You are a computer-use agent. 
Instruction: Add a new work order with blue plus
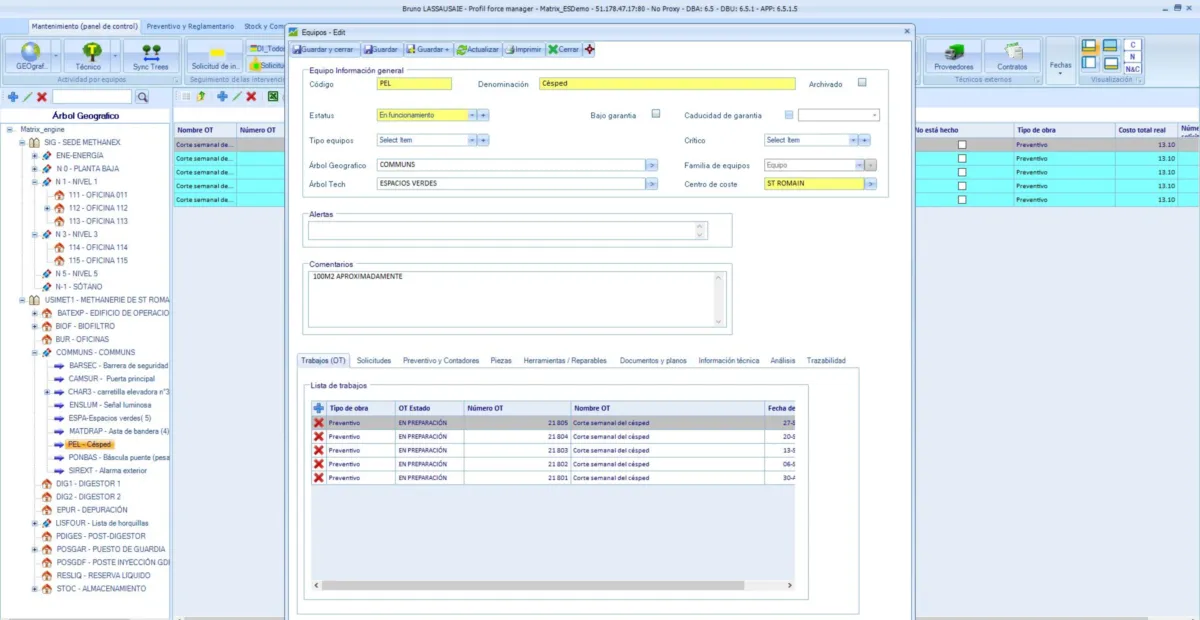tap(319, 408)
